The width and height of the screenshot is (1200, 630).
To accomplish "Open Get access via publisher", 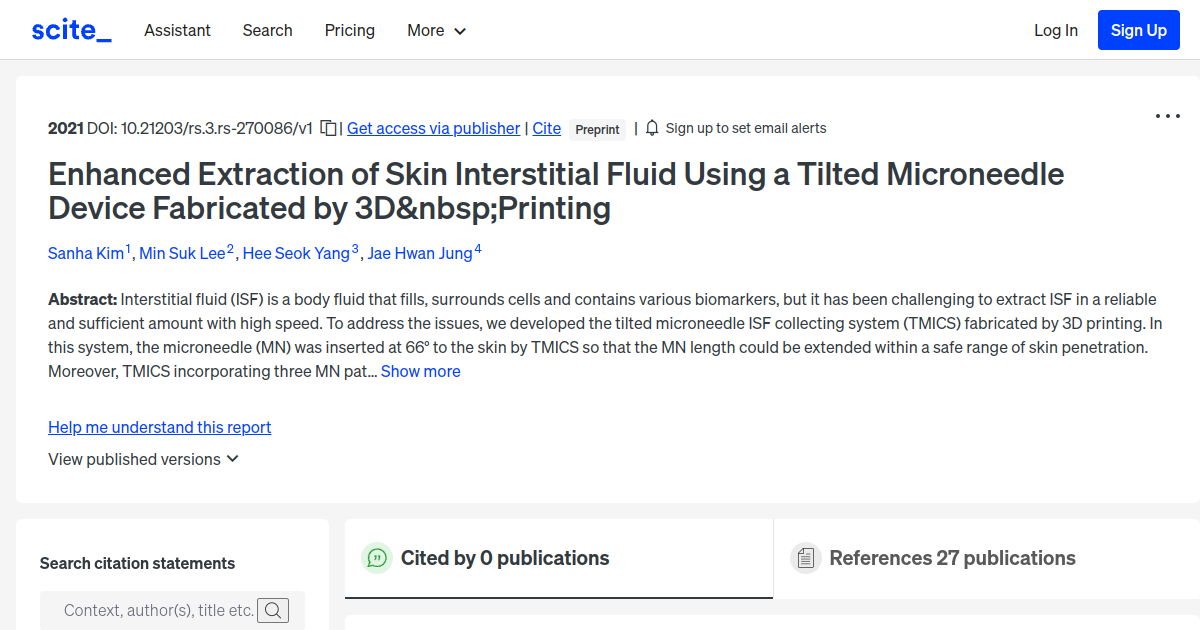I will (x=433, y=128).
